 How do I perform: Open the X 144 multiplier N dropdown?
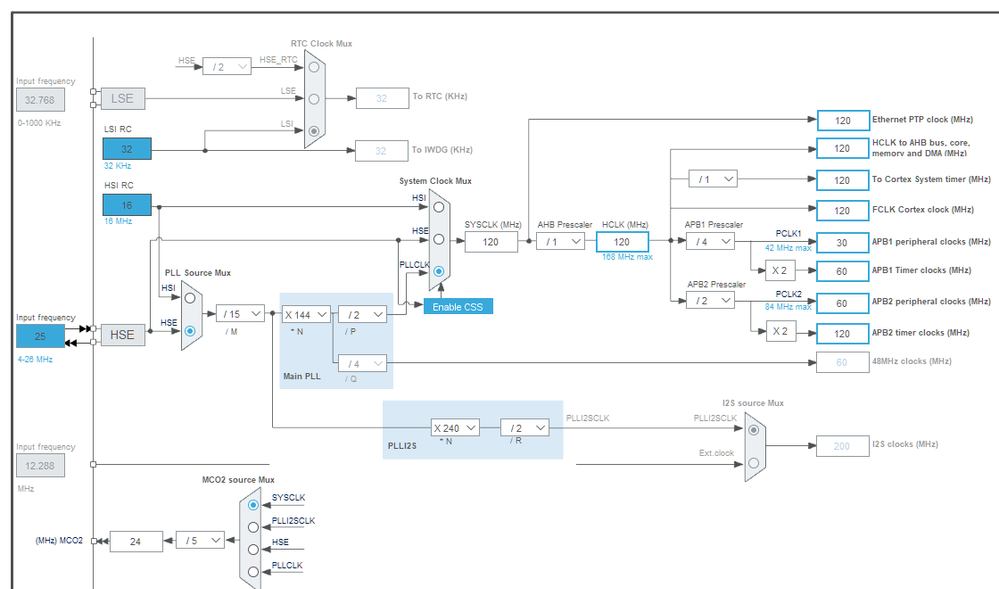[x=306, y=314]
